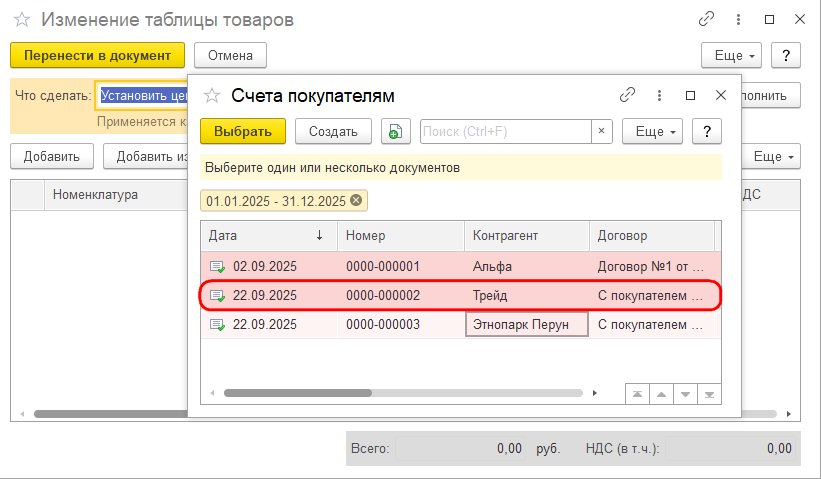Open help in Счета покупателям dialog
This screenshot has width=821, height=479.
(x=707, y=131)
